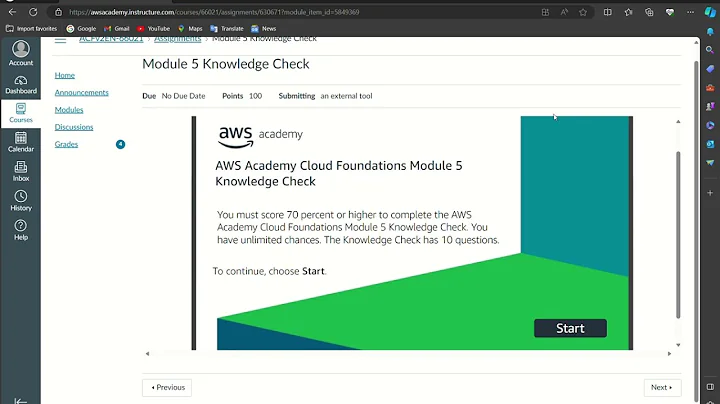Screen dimensions: 720x404
Task: Open the Assignments breadcrumb link
Action: tap(178, 39)
